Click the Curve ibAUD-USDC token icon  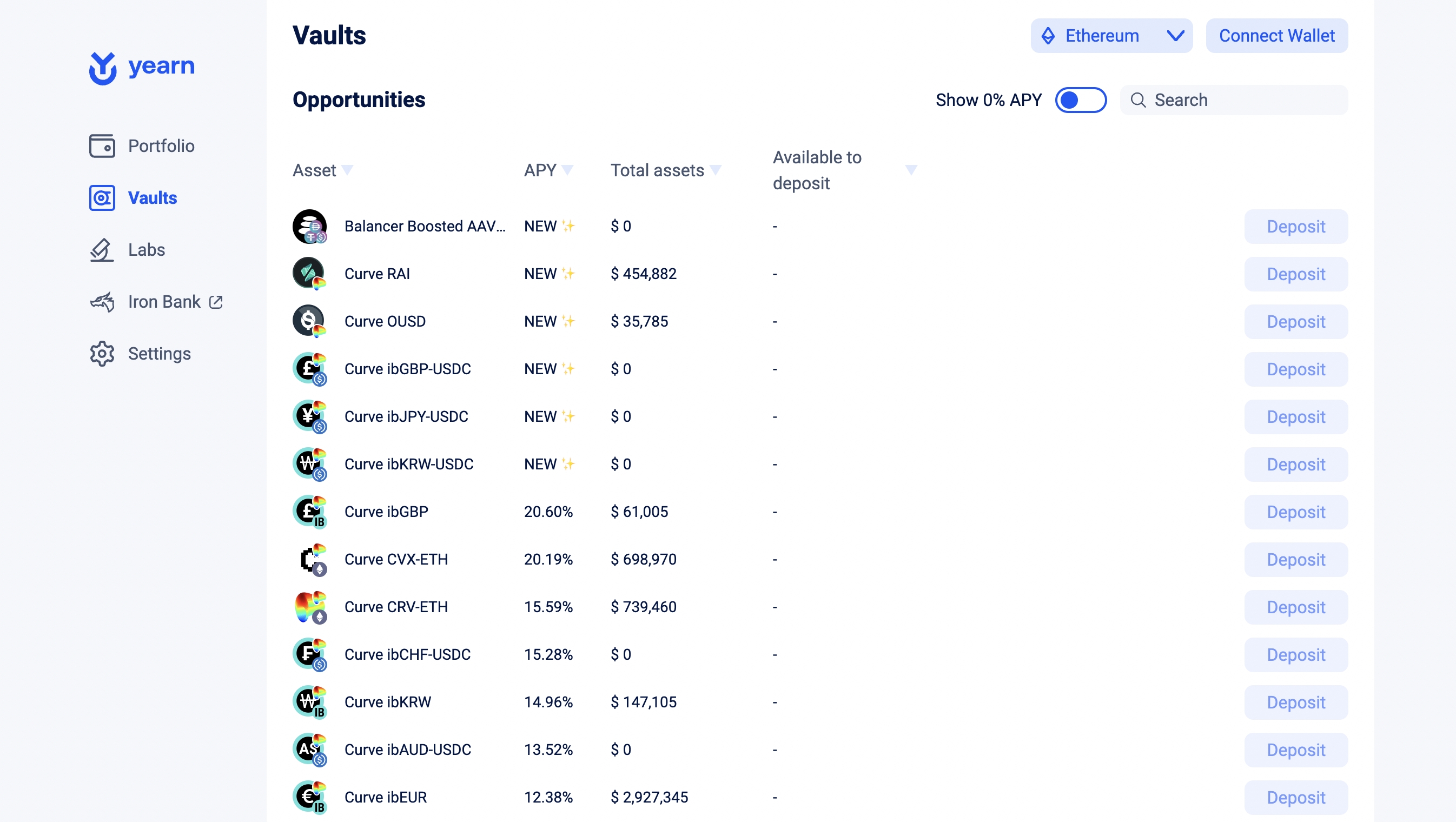coord(310,750)
